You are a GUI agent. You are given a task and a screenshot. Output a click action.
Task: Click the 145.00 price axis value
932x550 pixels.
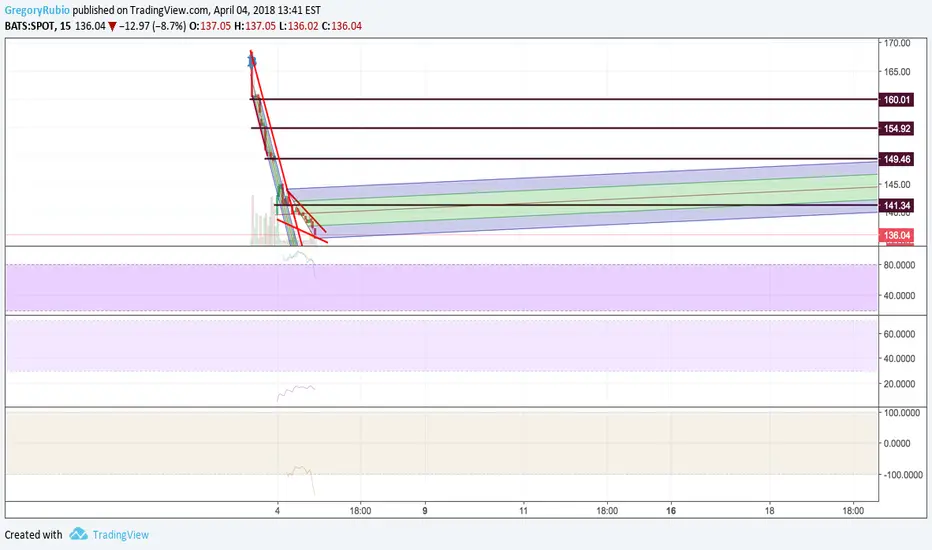click(x=897, y=184)
